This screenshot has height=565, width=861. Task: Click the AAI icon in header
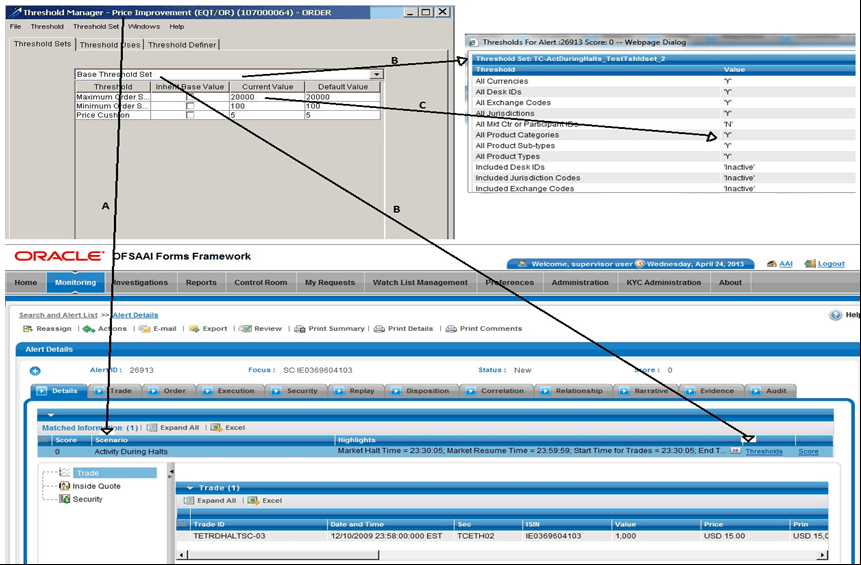coord(771,264)
